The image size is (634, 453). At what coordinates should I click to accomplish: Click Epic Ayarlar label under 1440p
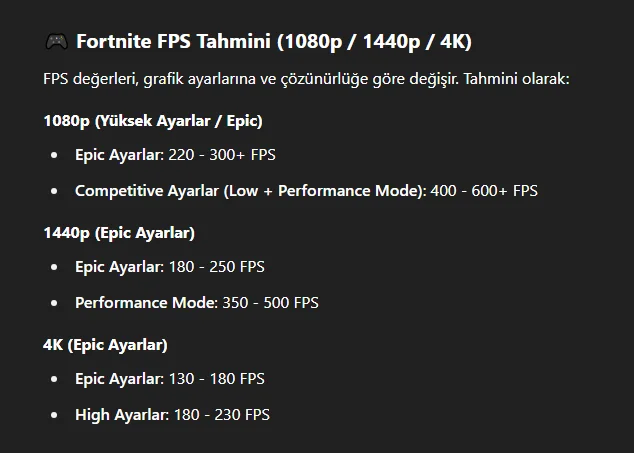pos(118,267)
